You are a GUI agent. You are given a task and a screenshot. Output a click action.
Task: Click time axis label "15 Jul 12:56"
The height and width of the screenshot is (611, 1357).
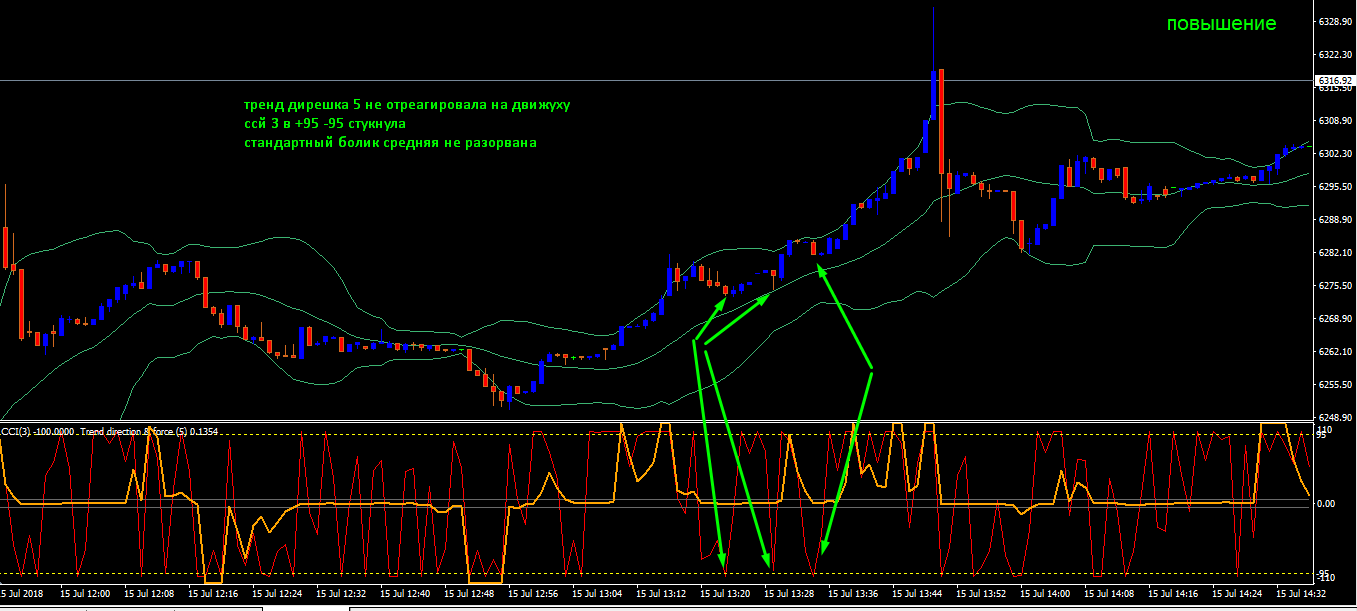[535, 593]
